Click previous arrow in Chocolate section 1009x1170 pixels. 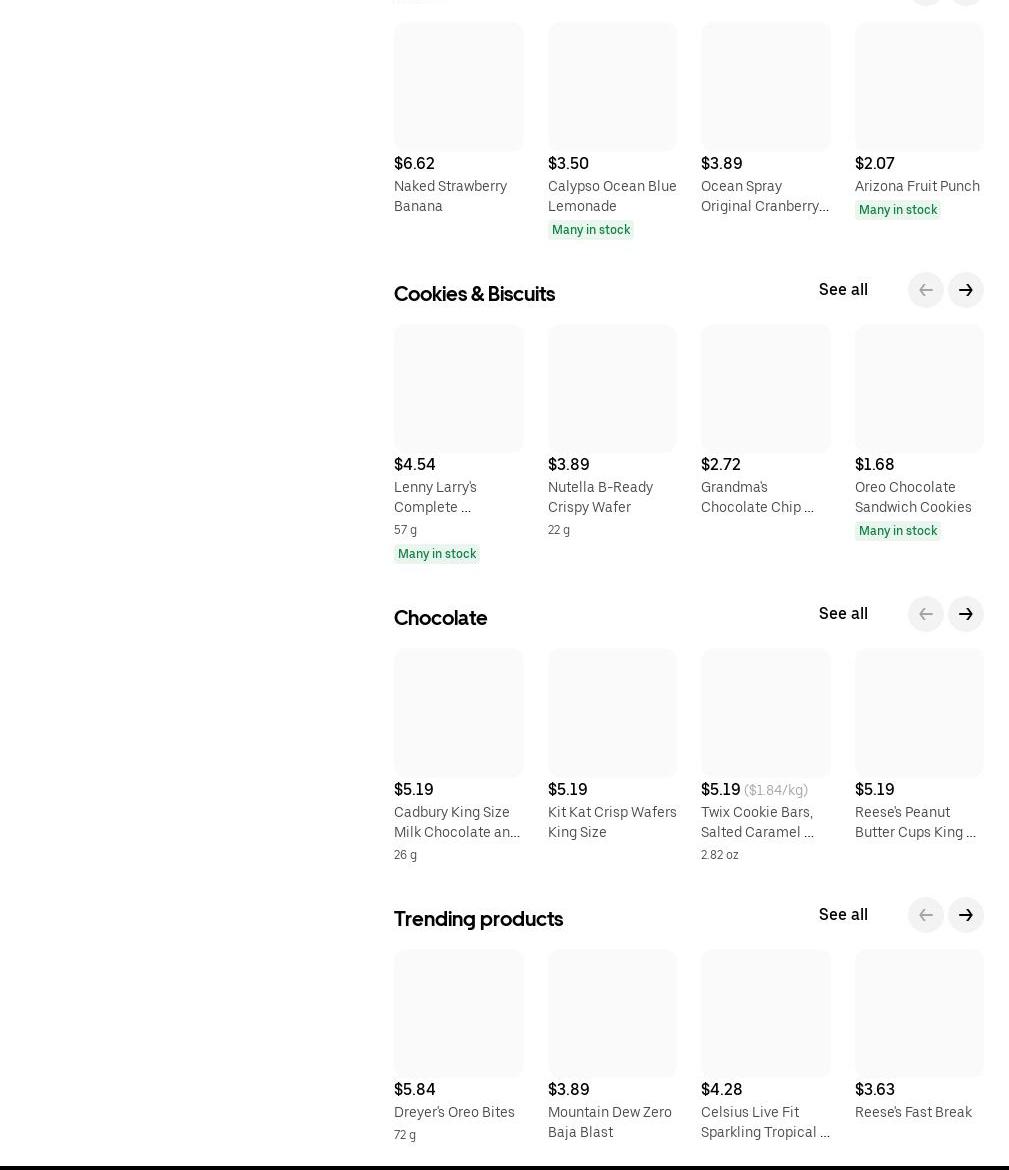pyautogui.click(x=925, y=614)
